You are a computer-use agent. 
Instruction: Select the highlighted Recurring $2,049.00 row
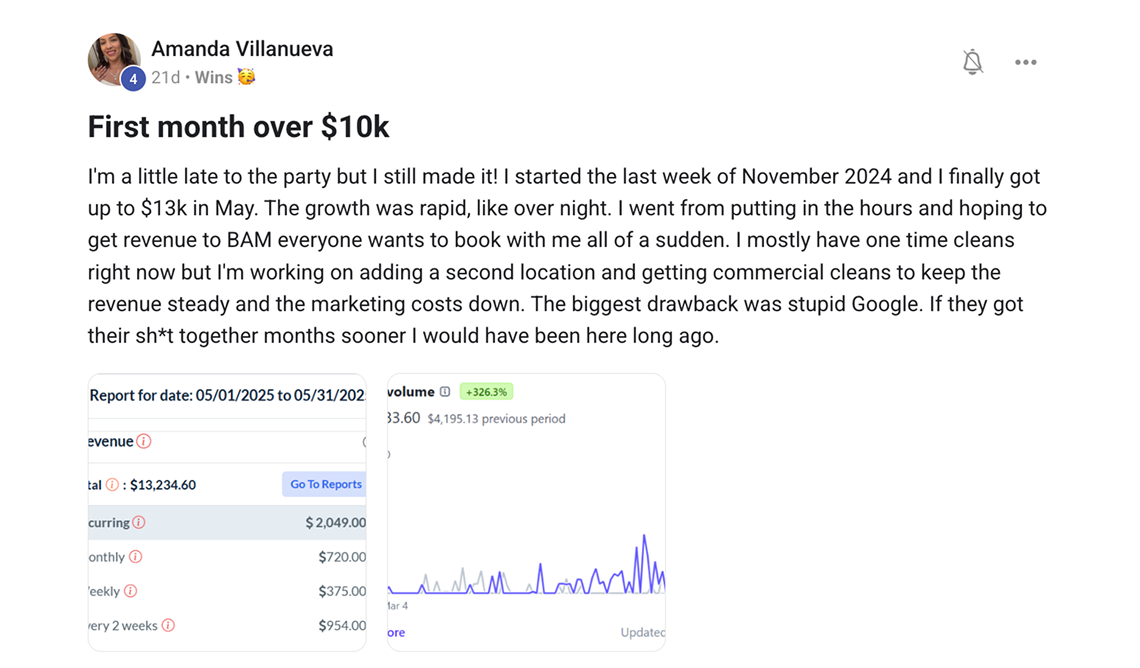click(227, 522)
